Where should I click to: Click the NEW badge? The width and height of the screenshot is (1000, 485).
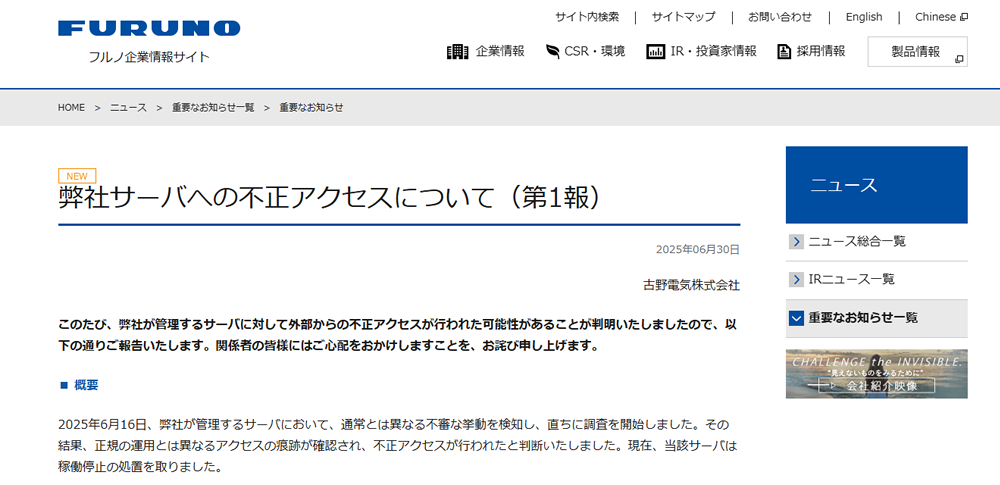77,176
